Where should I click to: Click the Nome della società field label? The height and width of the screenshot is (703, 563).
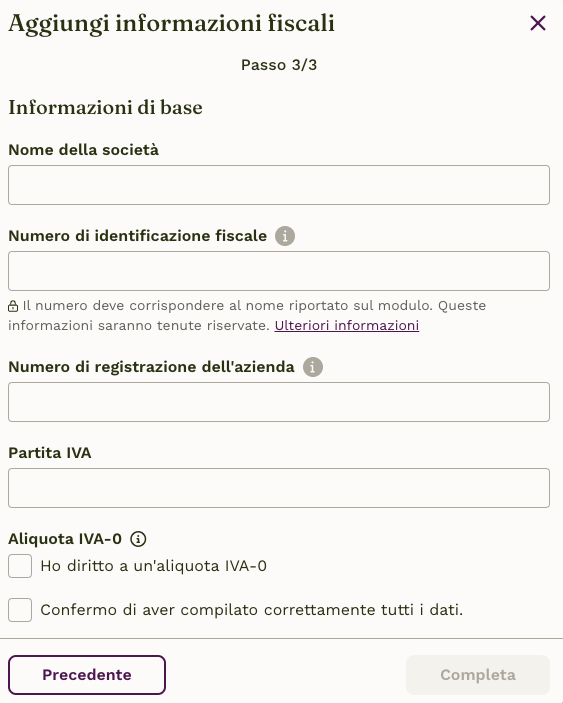coord(83,149)
